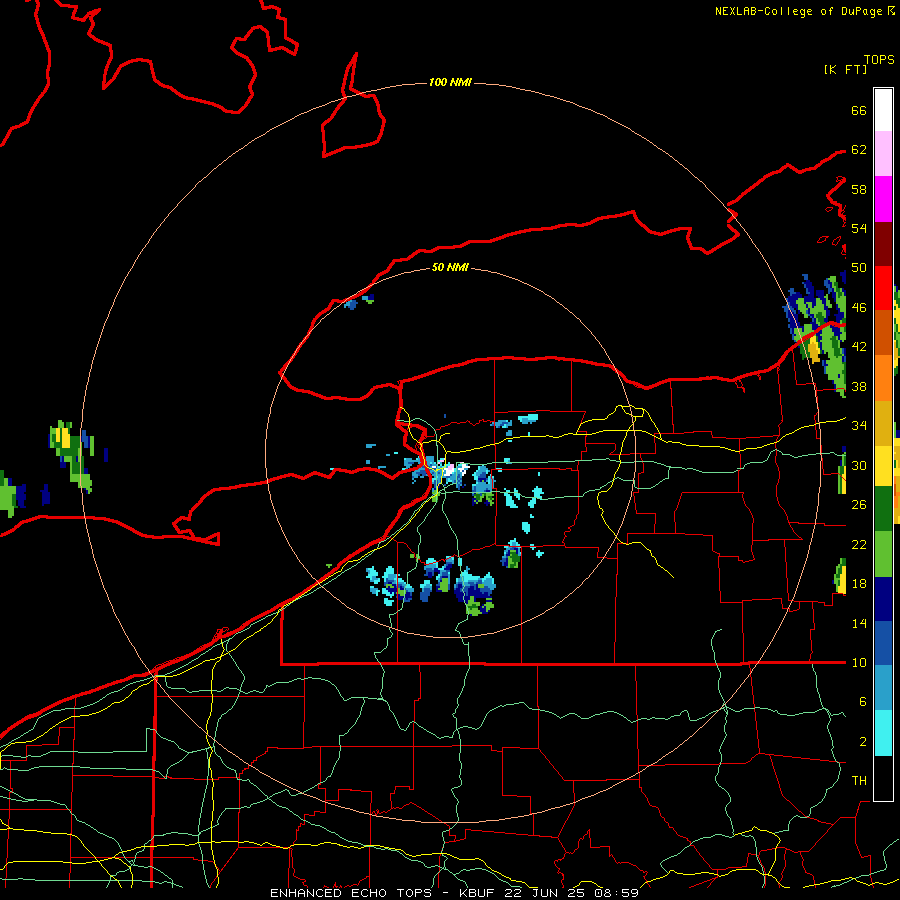Pick the gold legend swatch
900x900 pixels.
coord(883,423)
